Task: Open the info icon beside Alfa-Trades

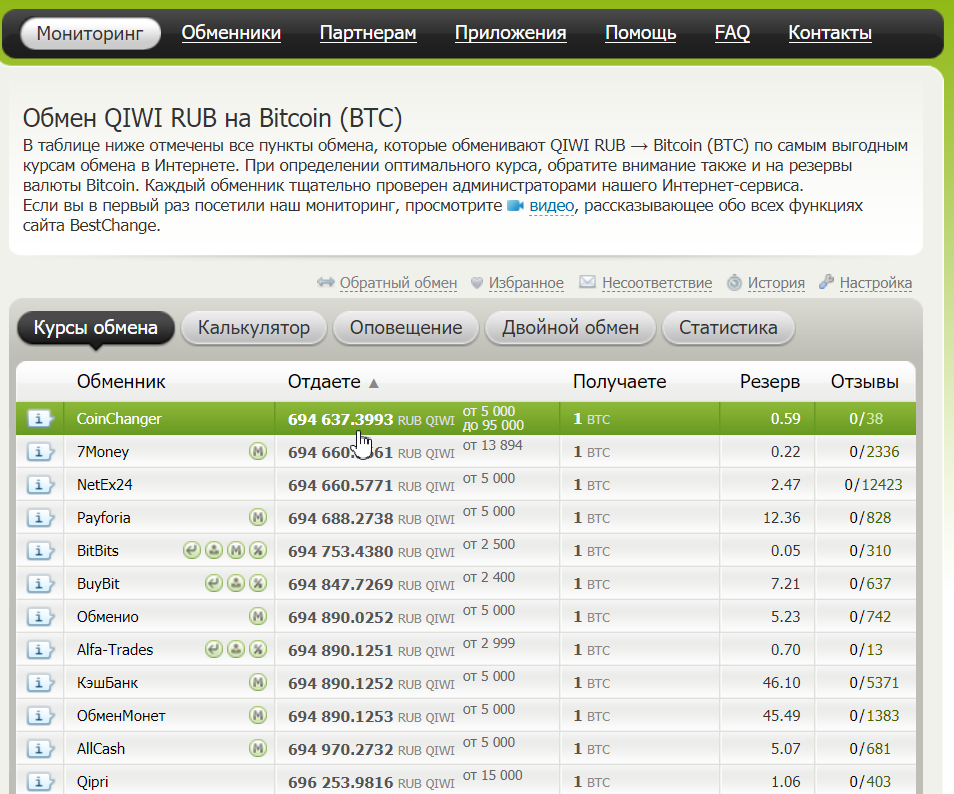Action: 40,650
